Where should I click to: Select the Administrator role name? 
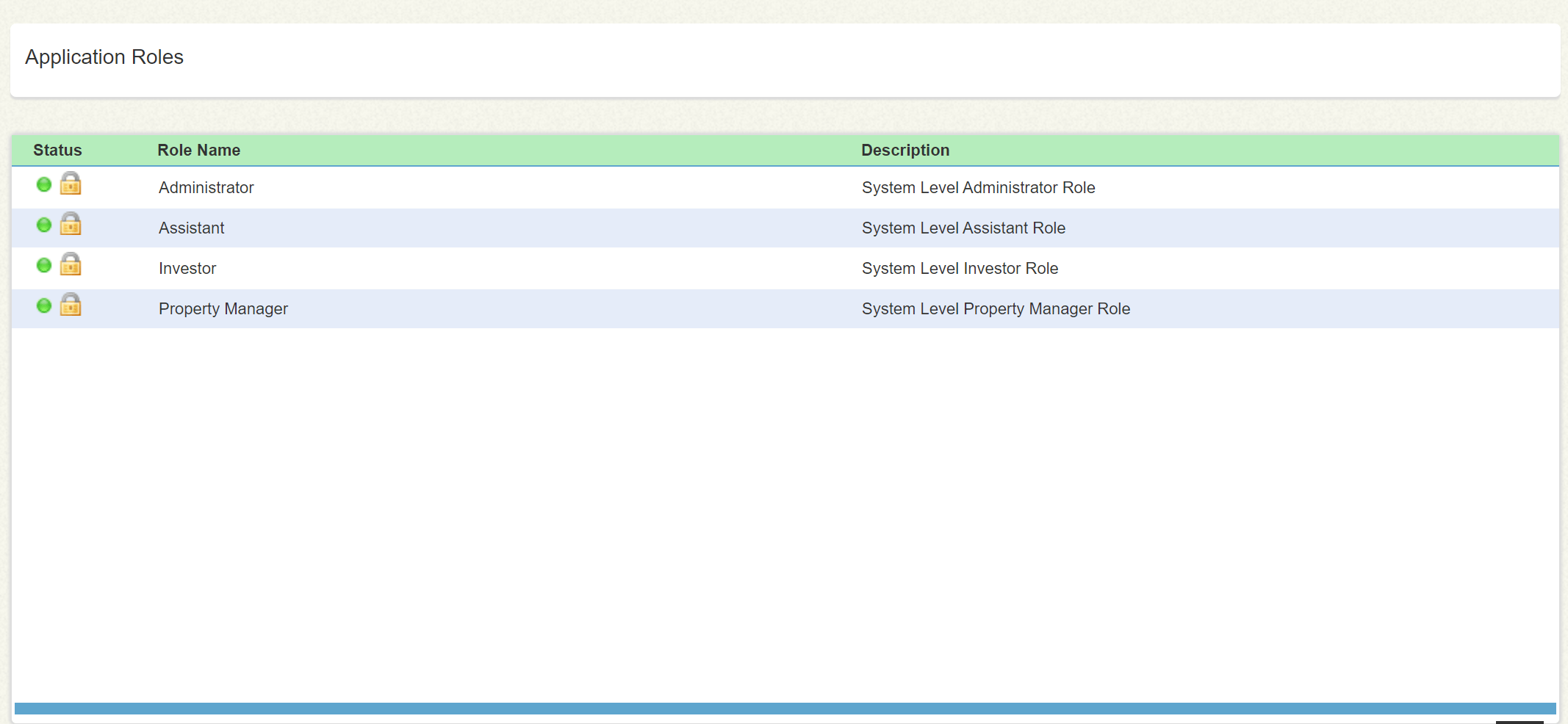pos(206,187)
